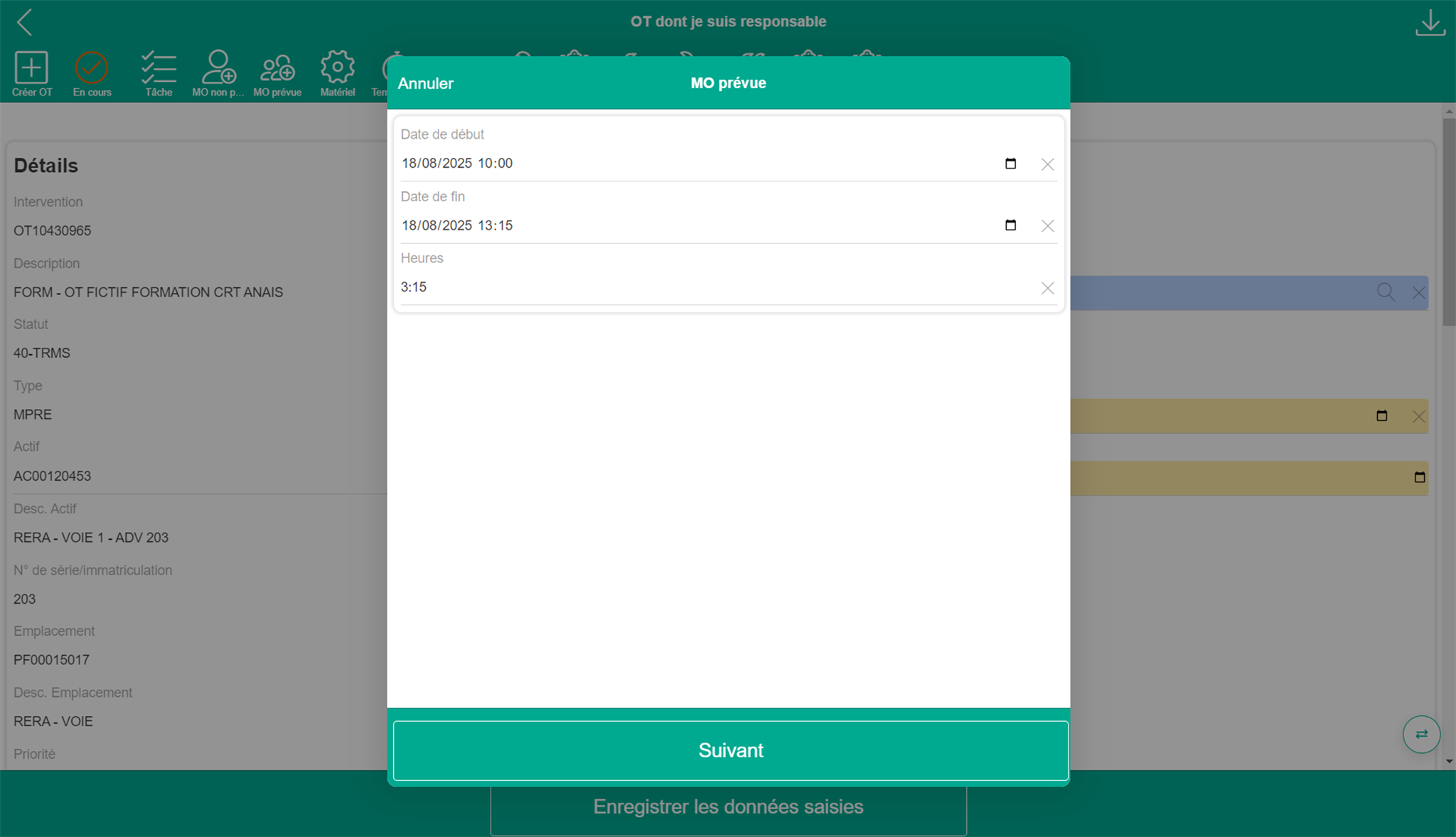Viewport: 1456px width, 837px height.
Task: Click Enregistrer les données saisies button
Action: tap(728, 807)
